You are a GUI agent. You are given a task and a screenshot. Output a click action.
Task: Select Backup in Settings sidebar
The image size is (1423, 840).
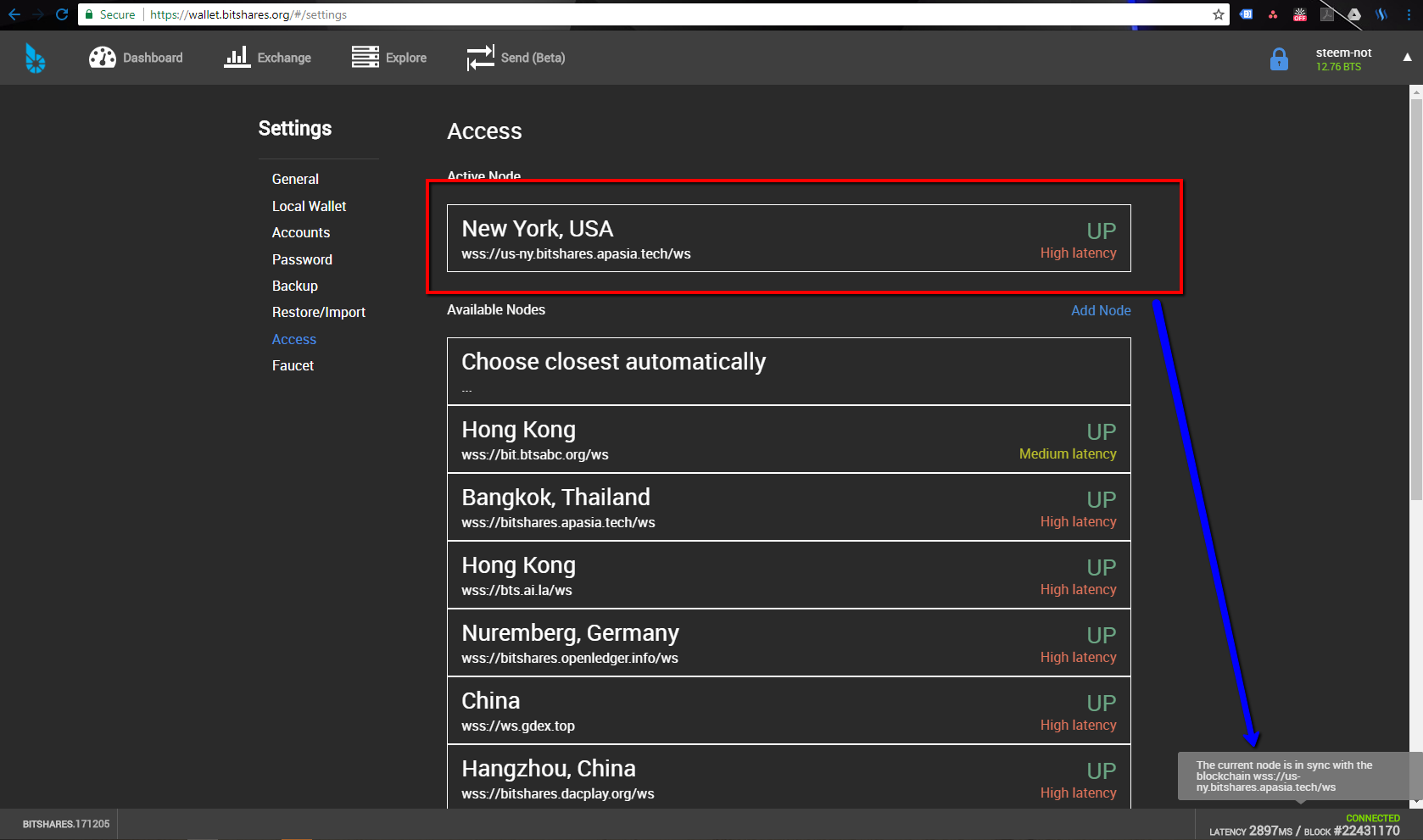tap(294, 286)
